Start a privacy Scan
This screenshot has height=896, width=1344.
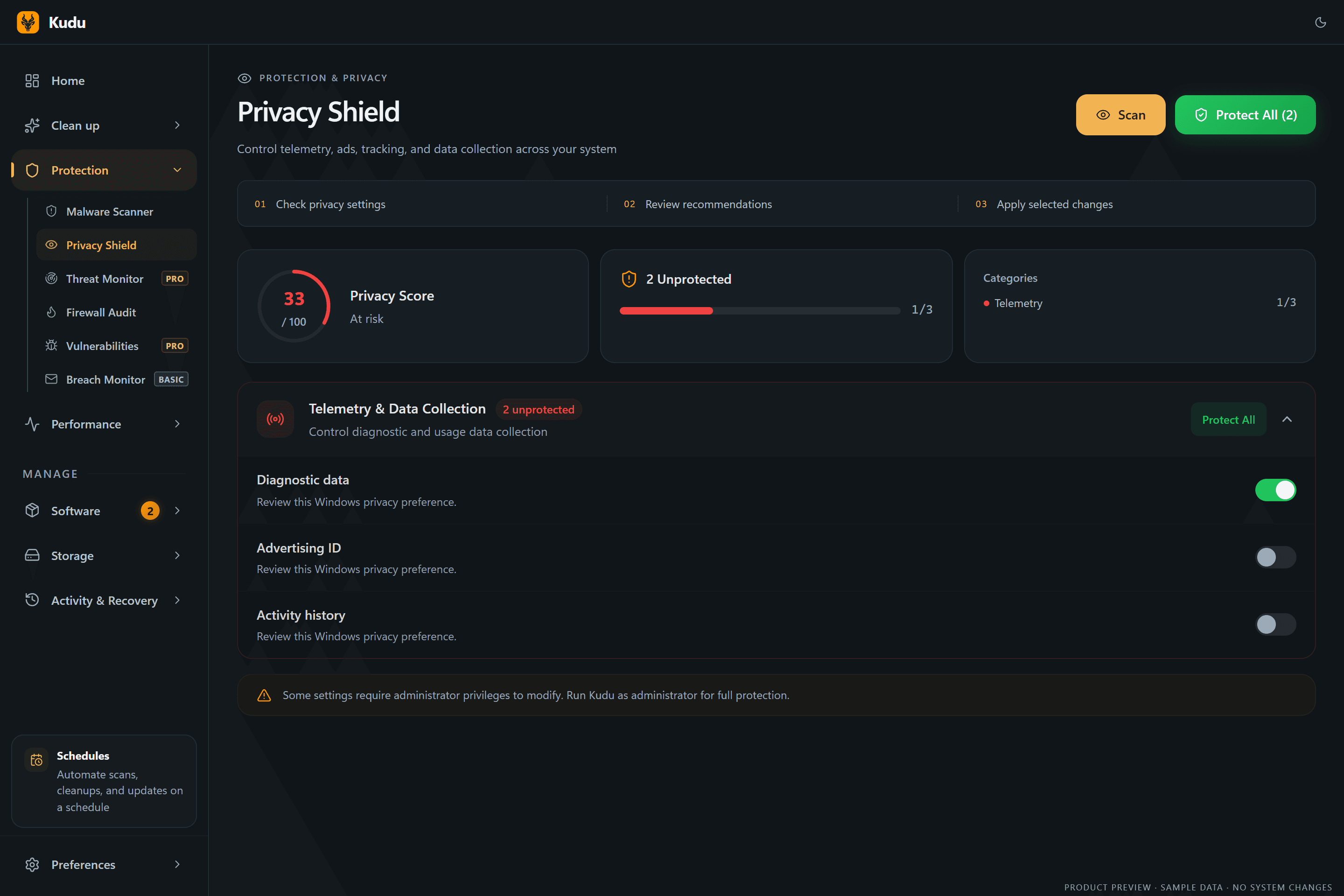pos(1120,115)
